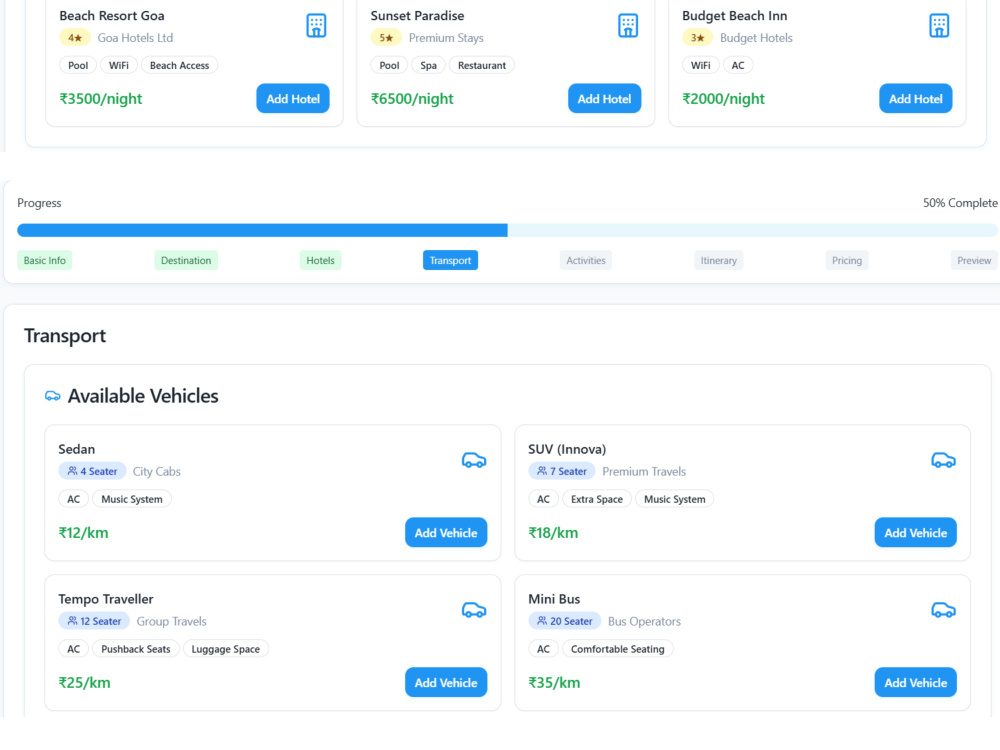Click the car icon on Tempo Traveller card
Image resolution: width=1000 pixels, height=750 pixels.
point(474,610)
